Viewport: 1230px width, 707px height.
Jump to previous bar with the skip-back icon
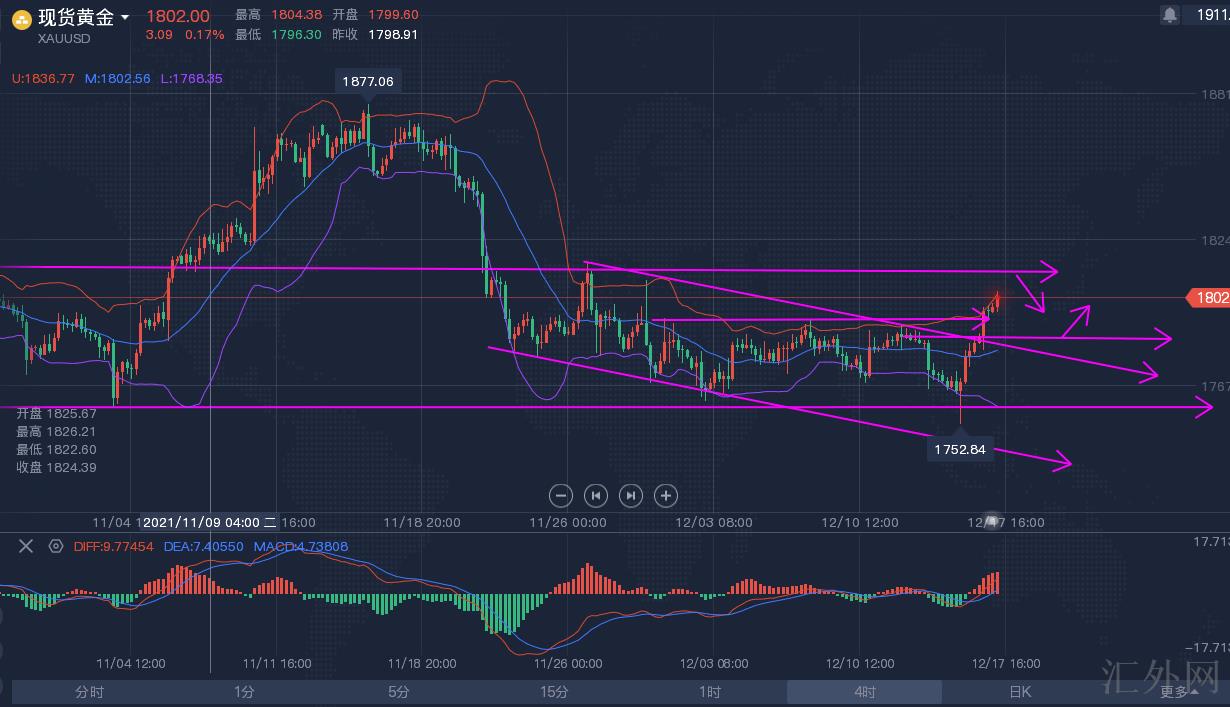[596, 495]
